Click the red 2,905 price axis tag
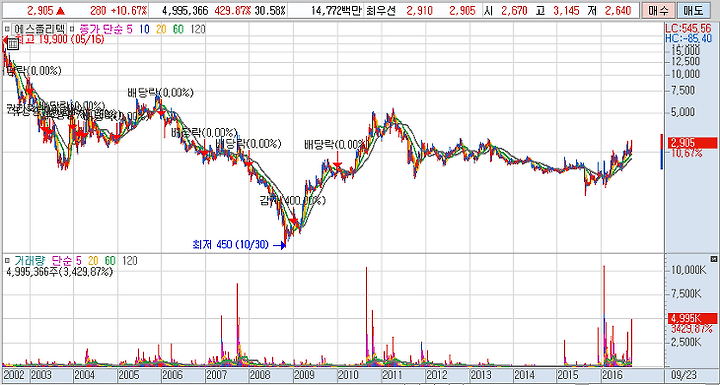Screen dimensions: 720x385 [692, 142]
